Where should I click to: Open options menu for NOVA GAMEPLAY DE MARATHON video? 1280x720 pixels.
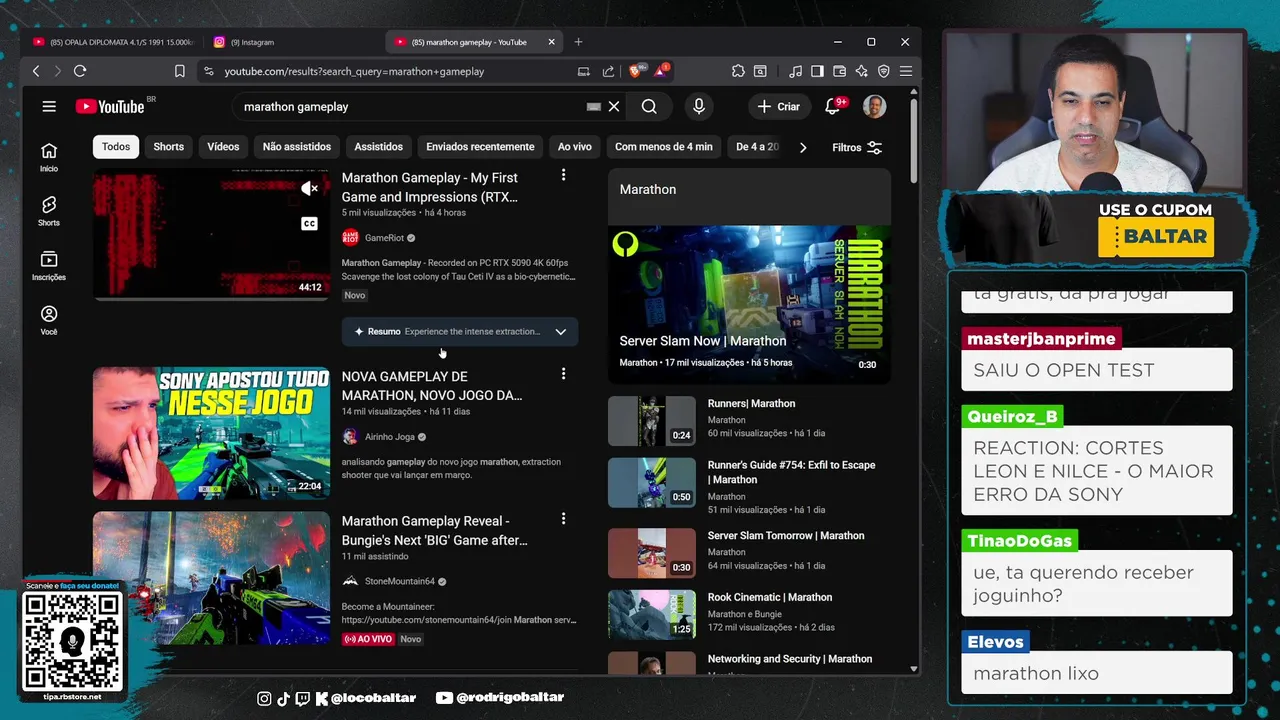[563, 374]
